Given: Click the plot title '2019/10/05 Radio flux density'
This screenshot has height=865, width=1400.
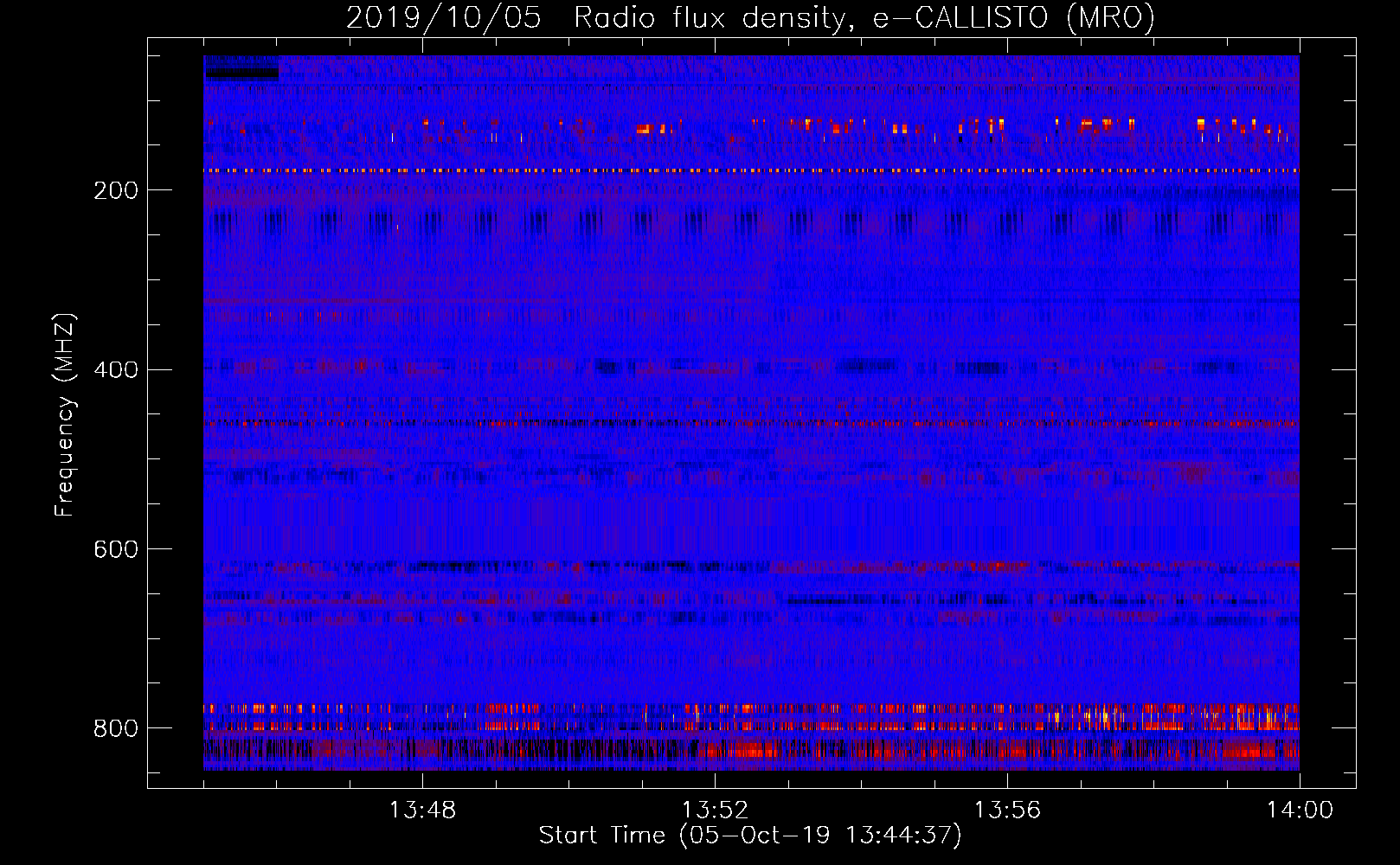Looking at the screenshot, I should 750,17.
